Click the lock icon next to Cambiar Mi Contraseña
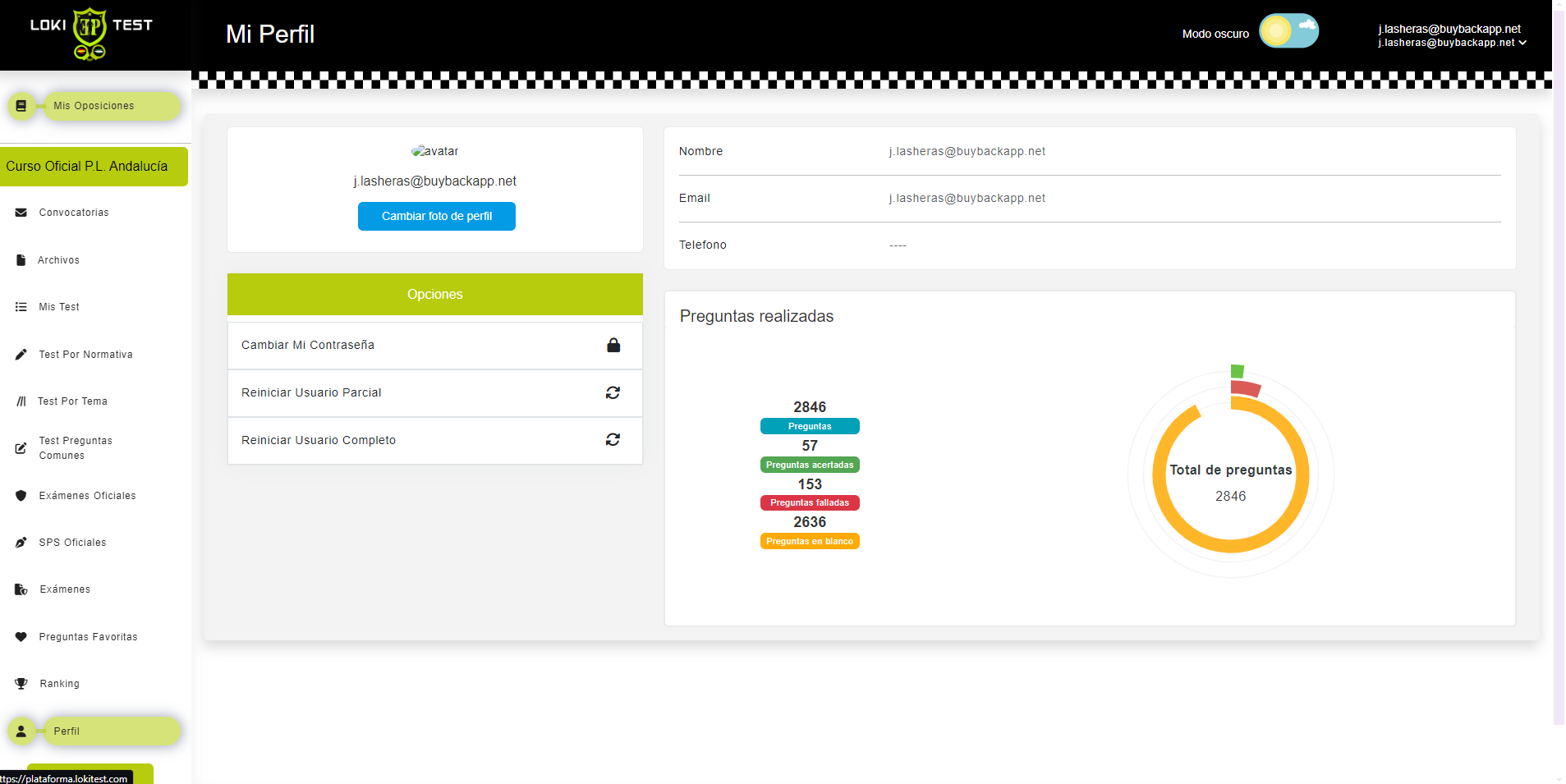 pos(613,345)
